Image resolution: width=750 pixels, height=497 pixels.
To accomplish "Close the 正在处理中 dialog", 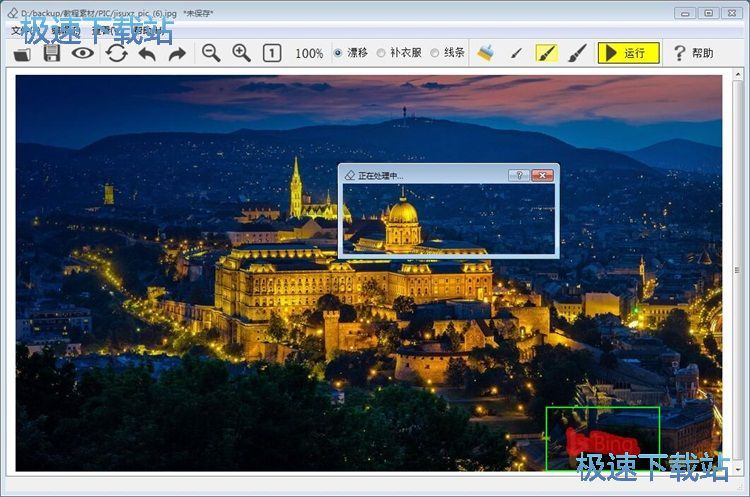I will [542, 176].
